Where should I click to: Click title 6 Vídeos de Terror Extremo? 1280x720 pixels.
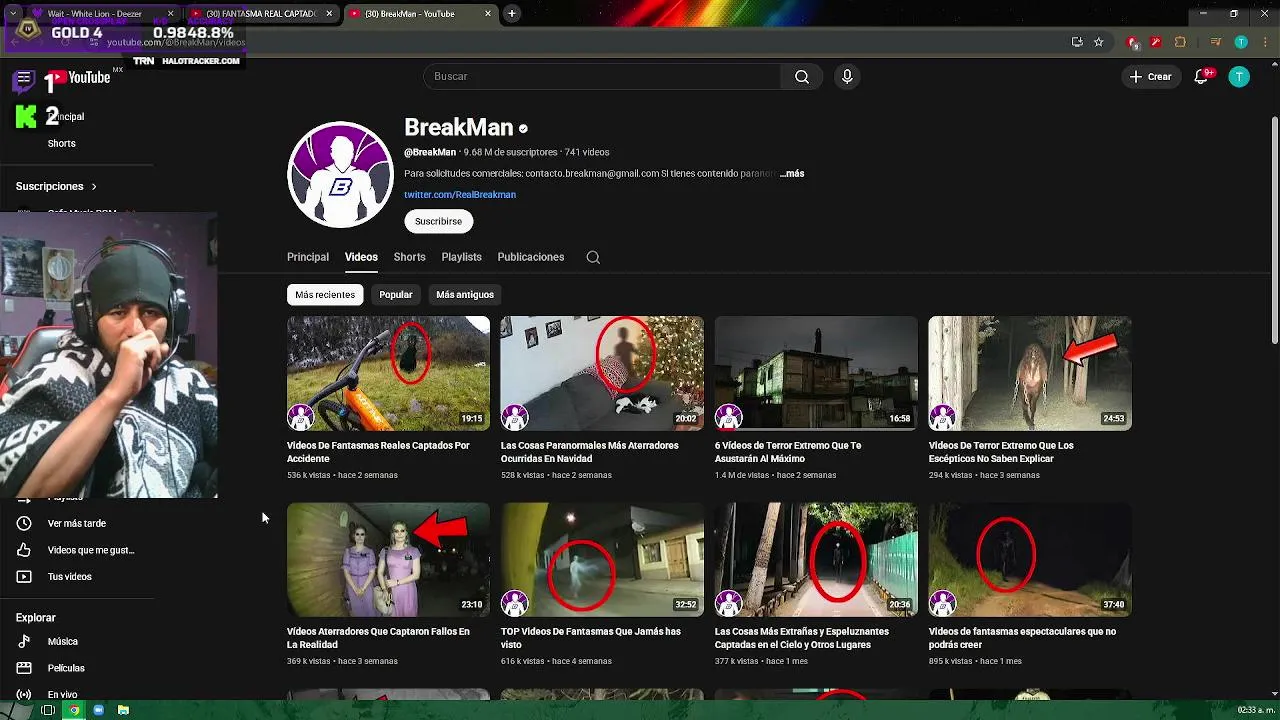tap(788, 452)
